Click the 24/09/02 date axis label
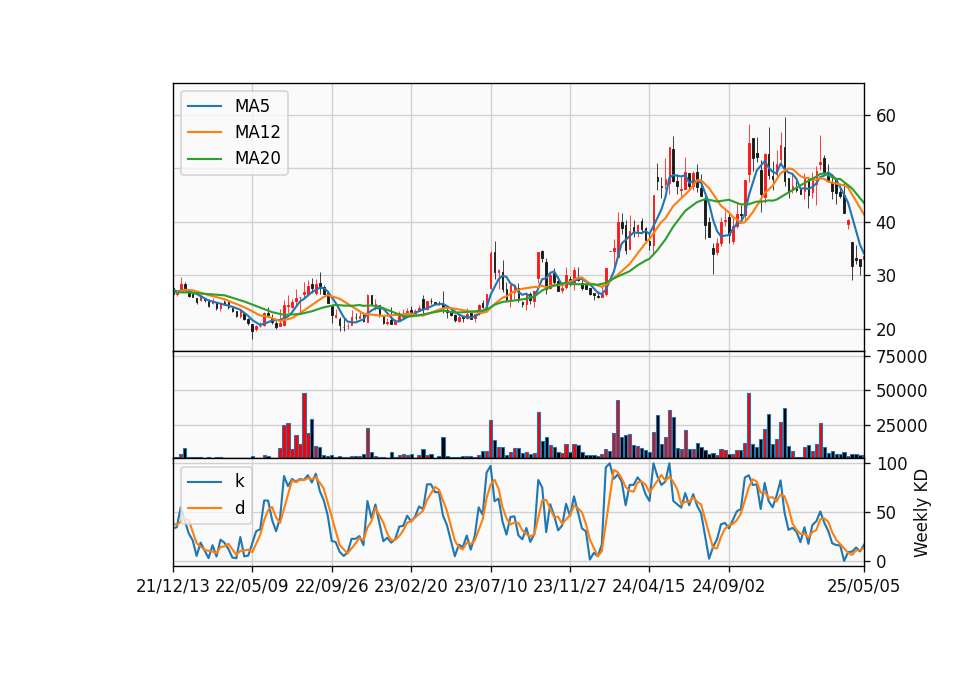 click(729, 587)
